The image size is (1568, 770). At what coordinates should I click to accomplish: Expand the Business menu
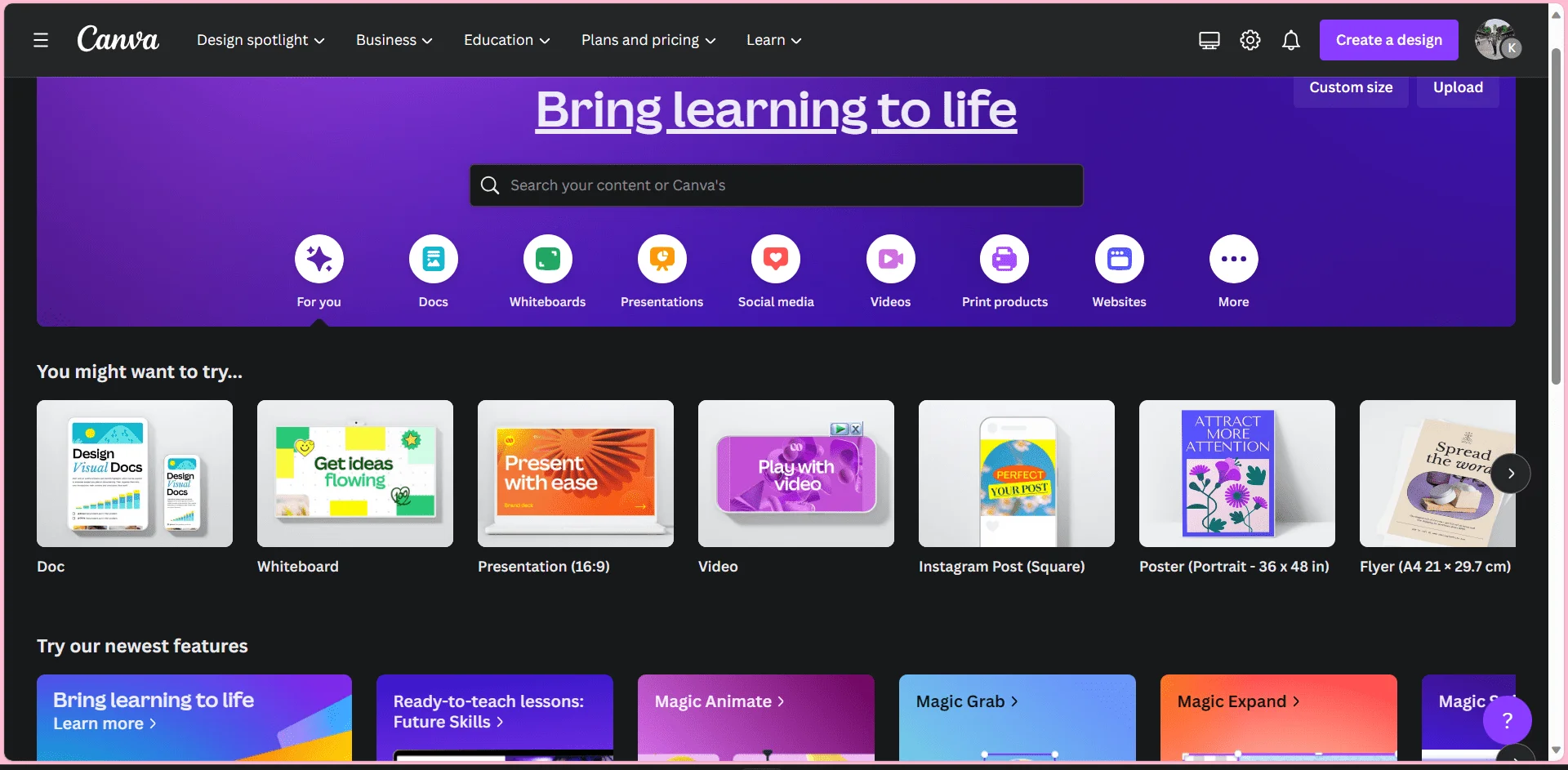(394, 40)
